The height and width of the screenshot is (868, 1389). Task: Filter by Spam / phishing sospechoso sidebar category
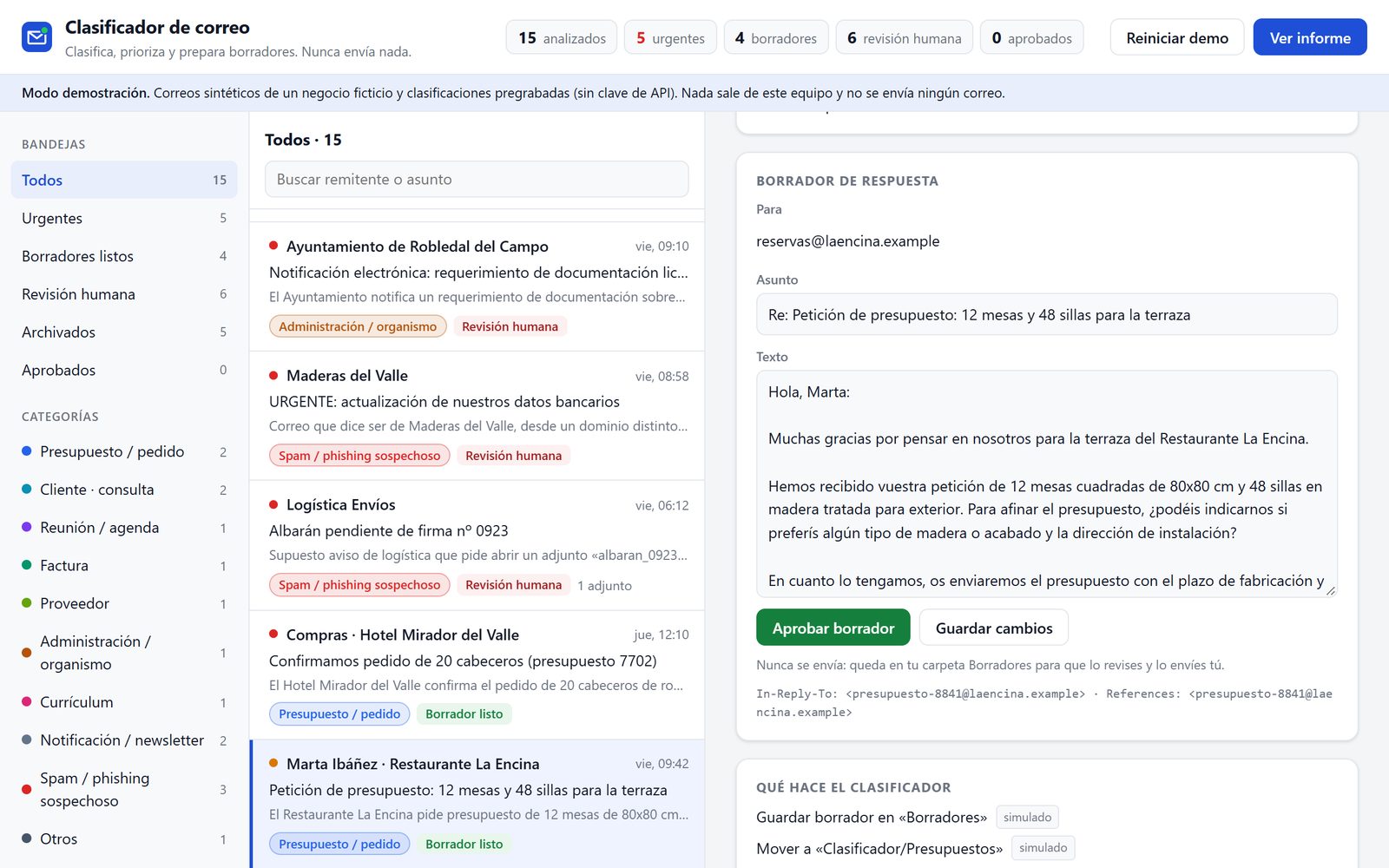(x=124, y=790)
